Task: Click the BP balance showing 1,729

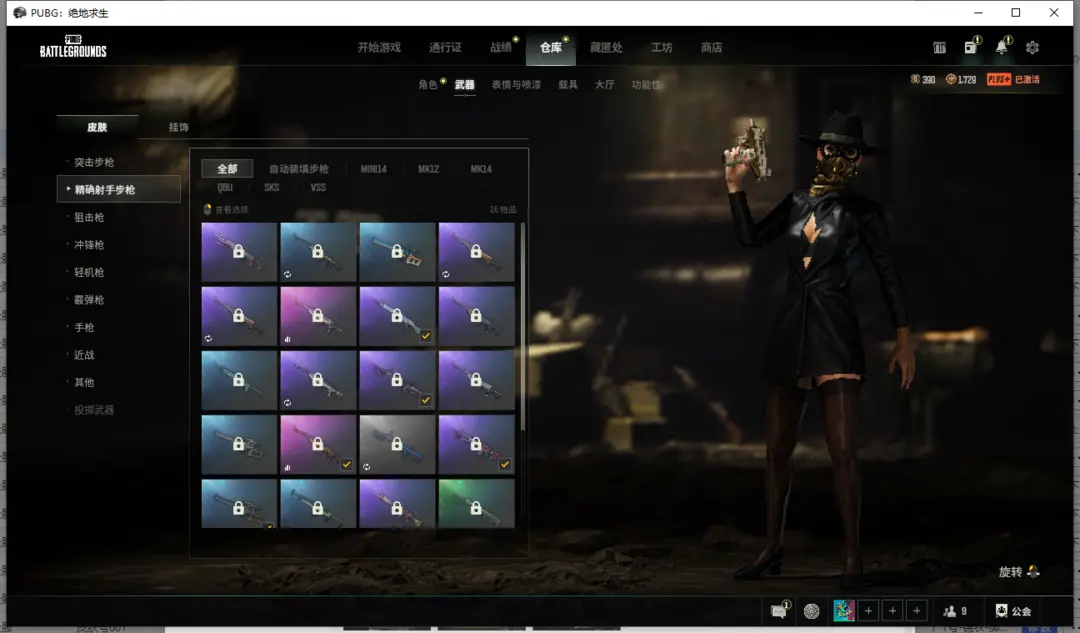Action: pyautogui.click(x=961, y=80)
